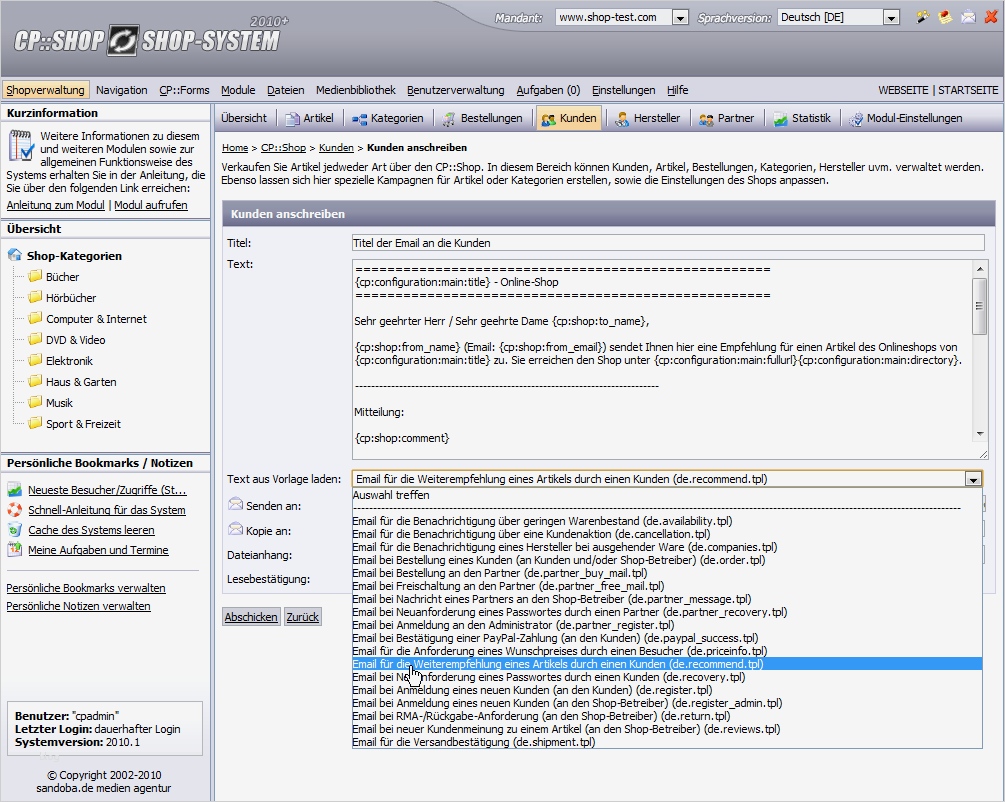Image resolution: width=1005 pixels, height=802 pixels.
Task: Switch to the Übersicht tab
Action: click(x=244, y=118)
